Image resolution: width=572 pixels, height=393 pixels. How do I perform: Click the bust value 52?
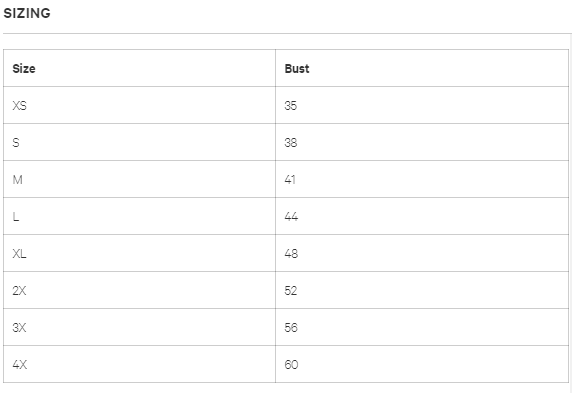tap(291, 290)
